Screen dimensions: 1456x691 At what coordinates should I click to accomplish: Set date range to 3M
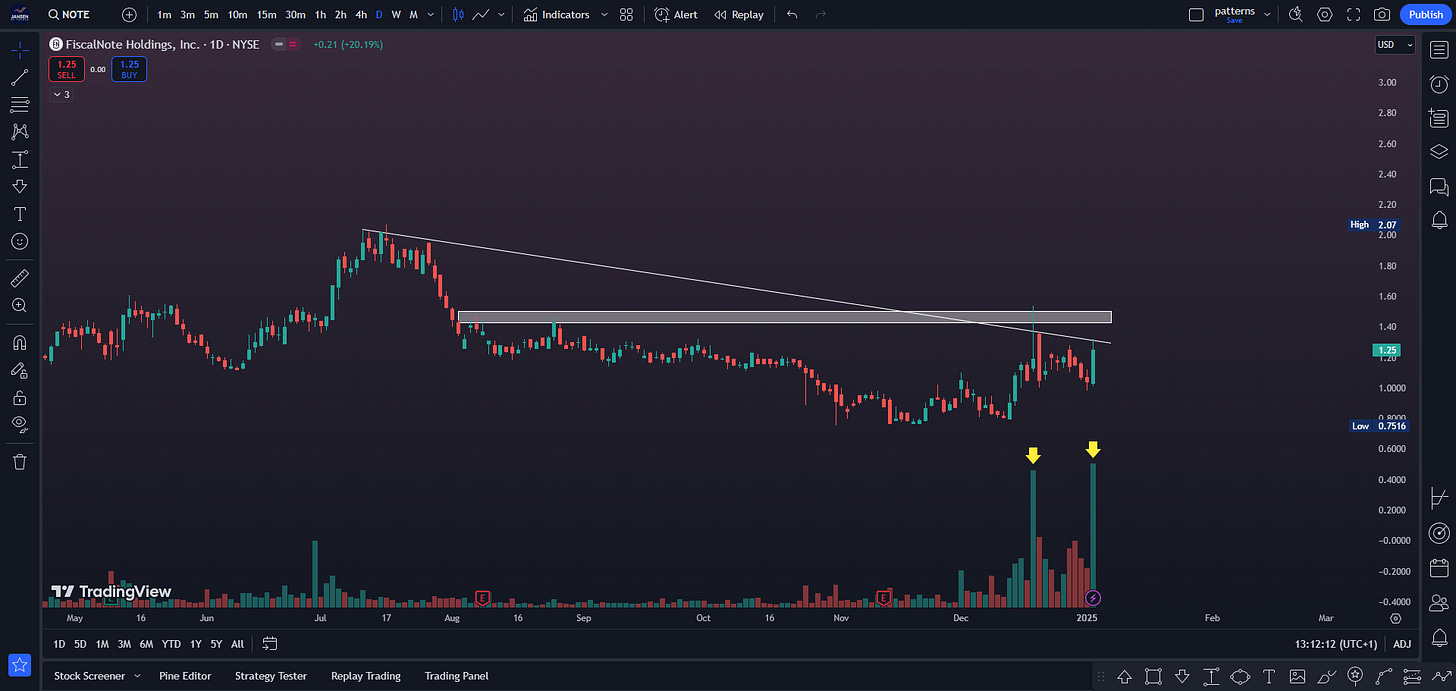coord(124,644)
